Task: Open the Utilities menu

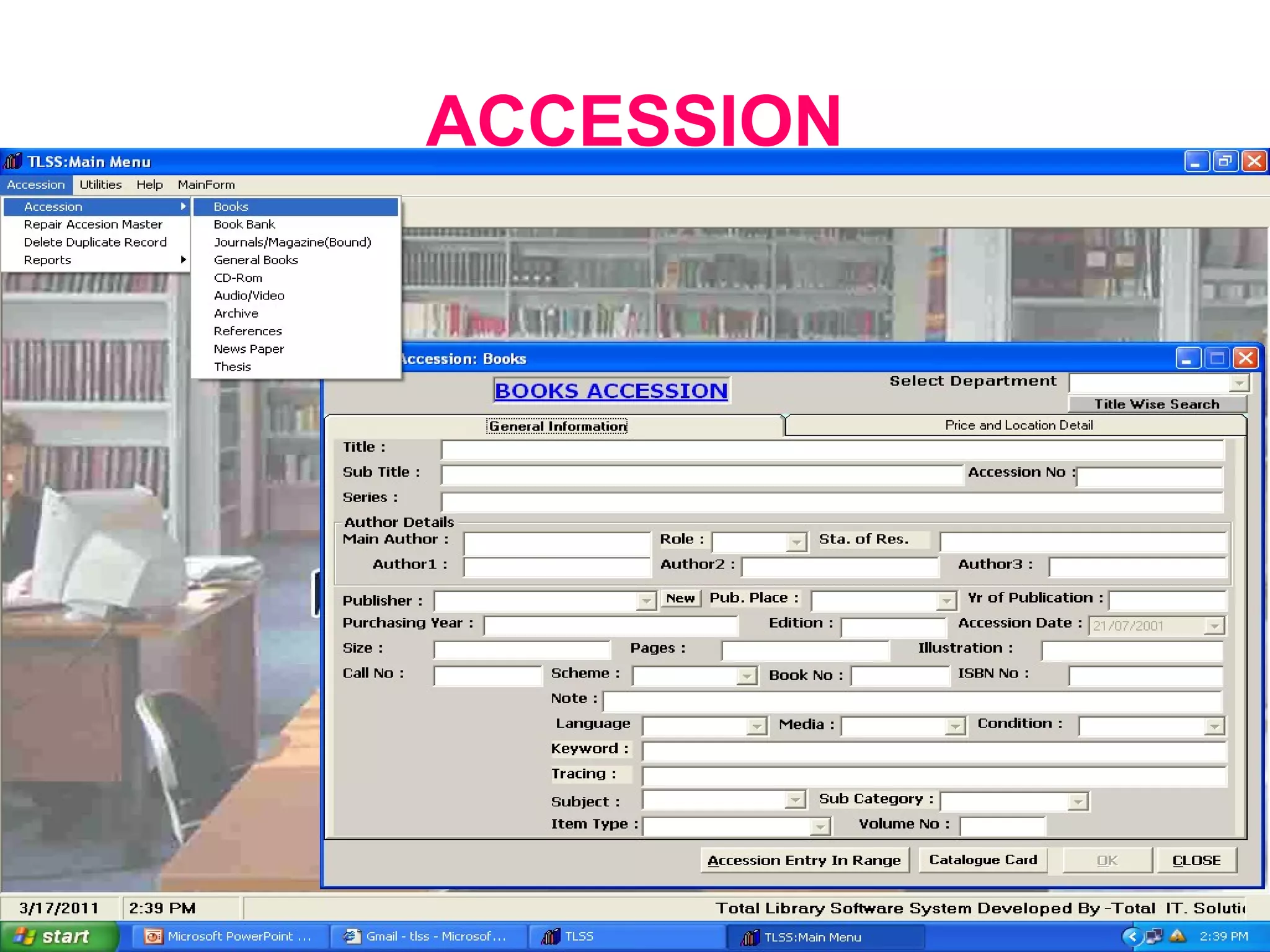Action: tap(100, 185)
